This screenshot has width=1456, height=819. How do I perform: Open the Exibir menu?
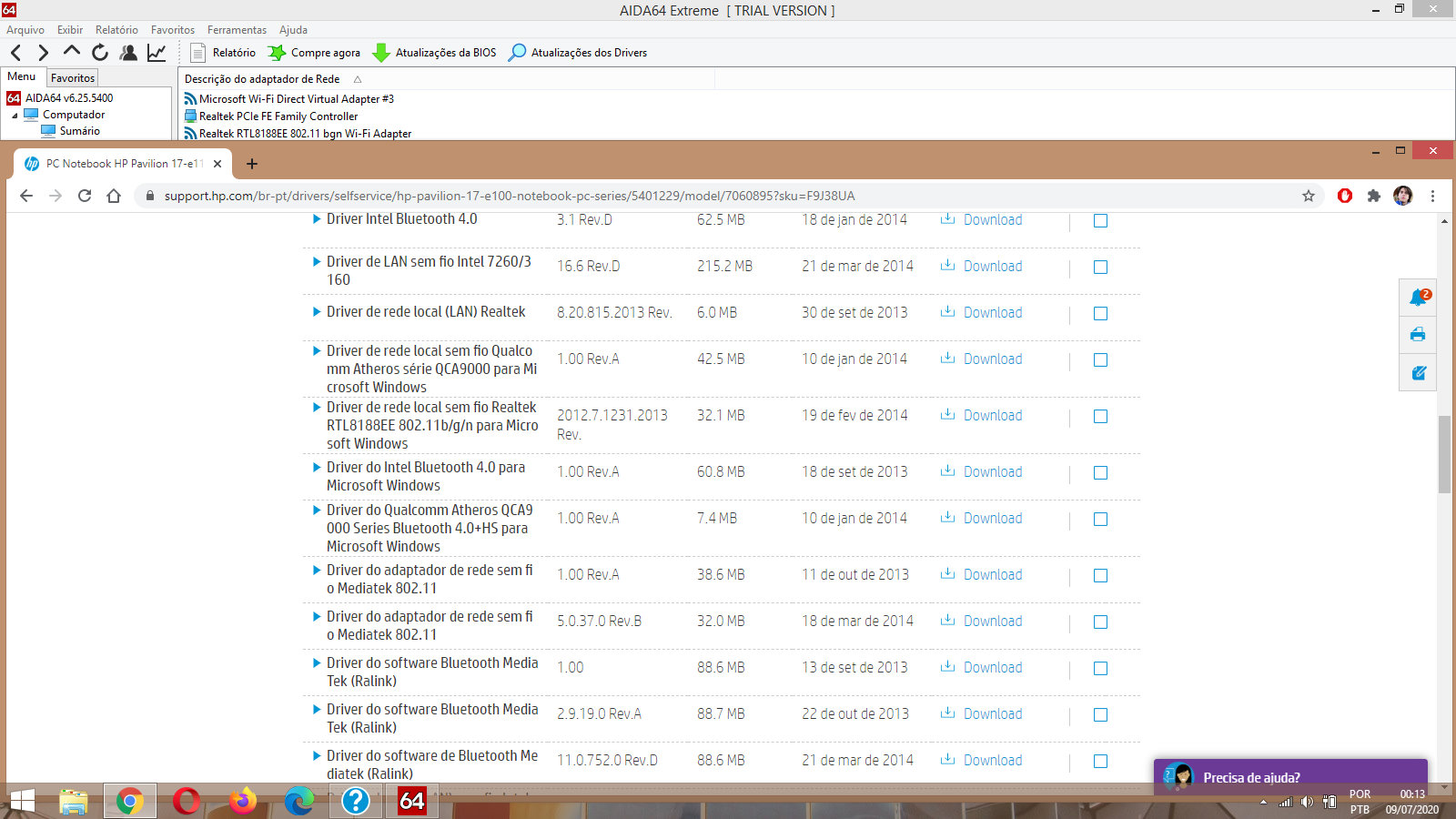tap(70, 30)
